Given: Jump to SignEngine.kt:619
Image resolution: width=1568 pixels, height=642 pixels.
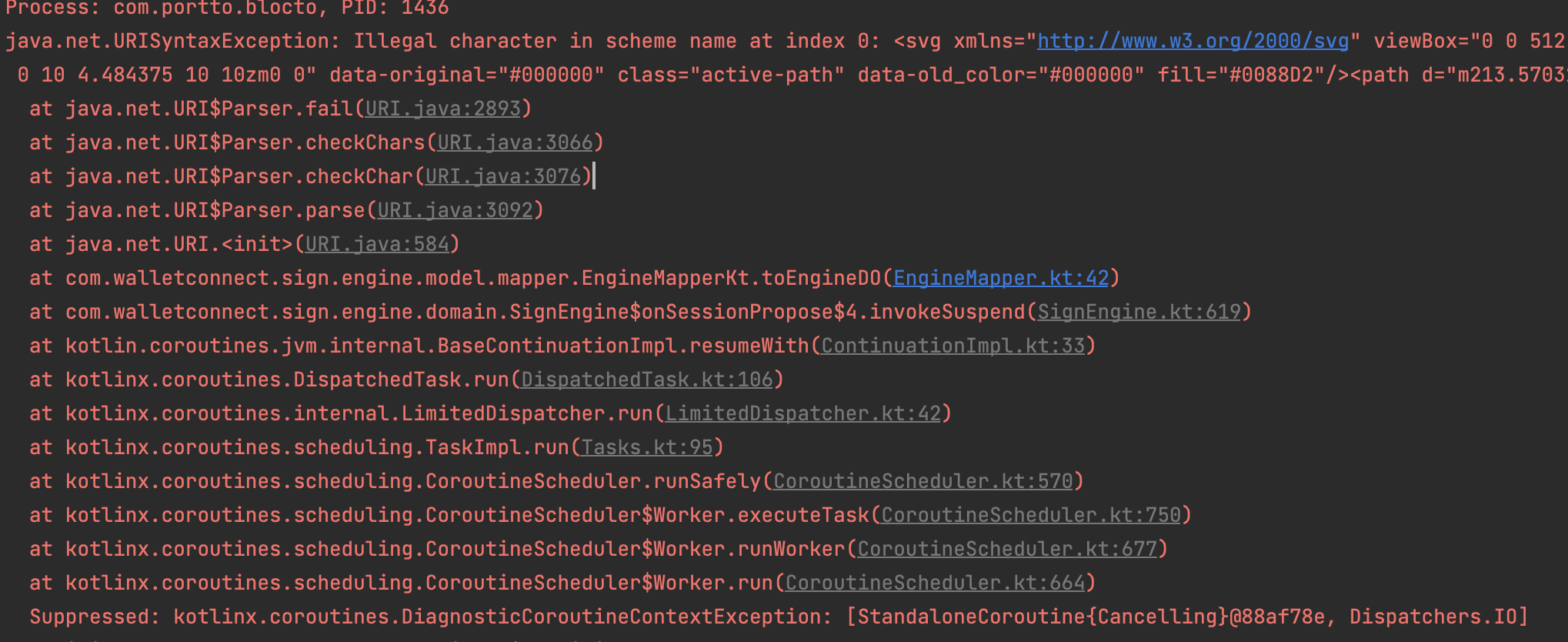Looking at the screenshot, I should [x=1139, y=312].
